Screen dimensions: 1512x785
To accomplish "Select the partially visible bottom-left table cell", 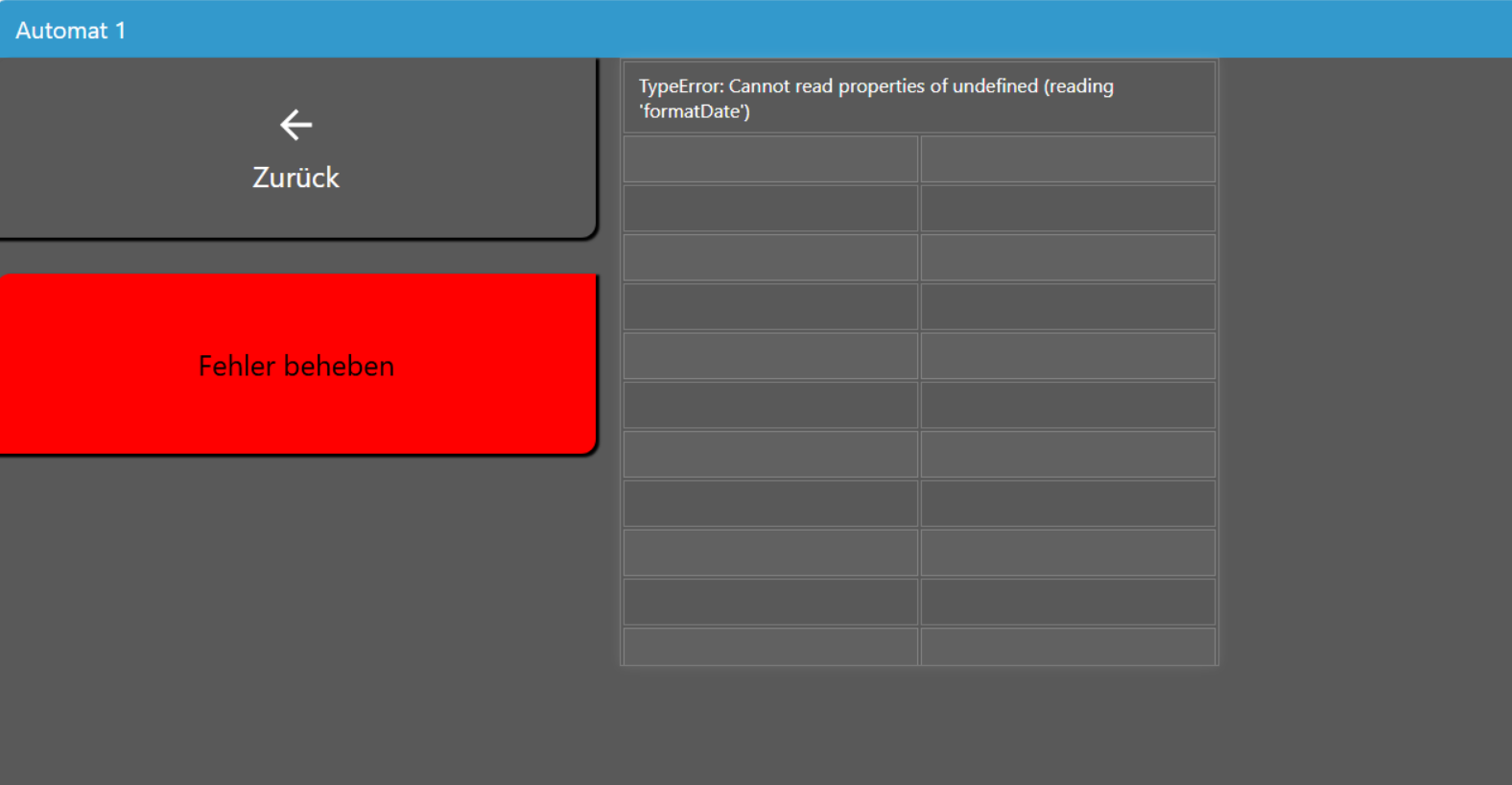I will click(770, 647).
